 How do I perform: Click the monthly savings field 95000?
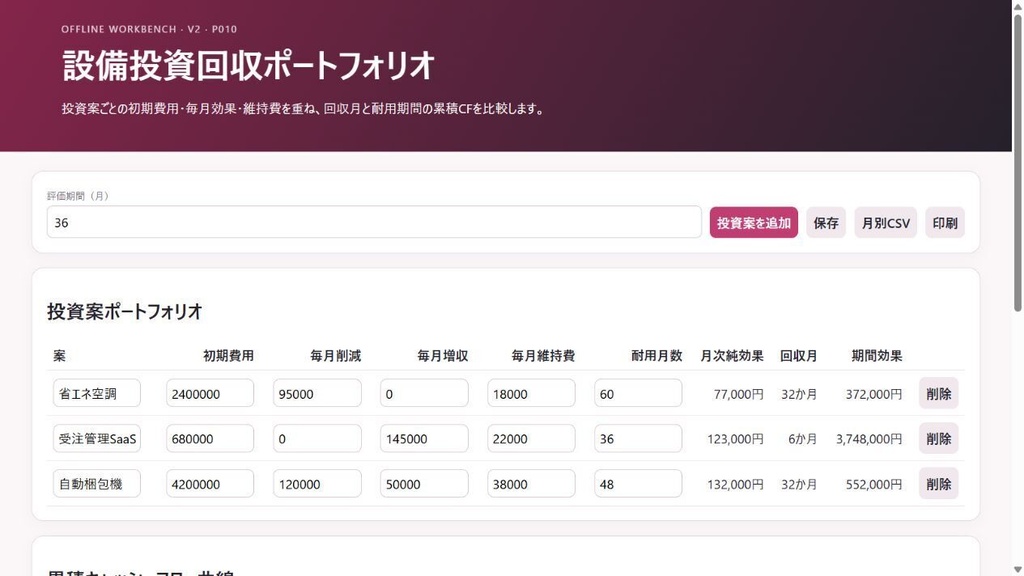pos(317,394)
